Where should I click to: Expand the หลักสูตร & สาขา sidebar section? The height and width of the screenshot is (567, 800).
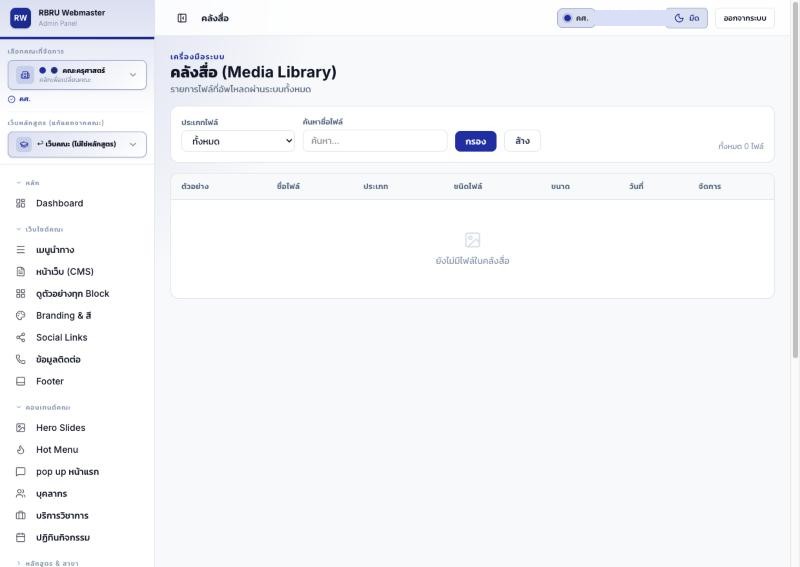tap(47, 563)
